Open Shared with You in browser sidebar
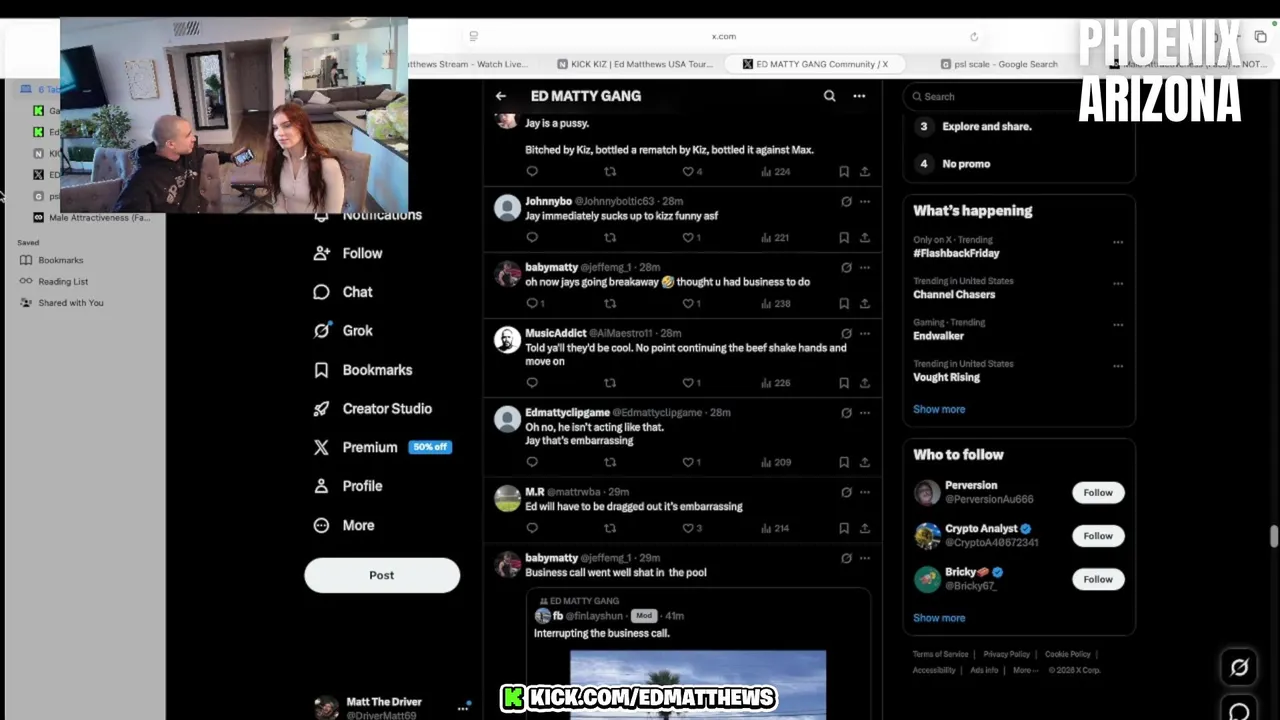This screenshot has width=1280, height=720. point(70,302)
